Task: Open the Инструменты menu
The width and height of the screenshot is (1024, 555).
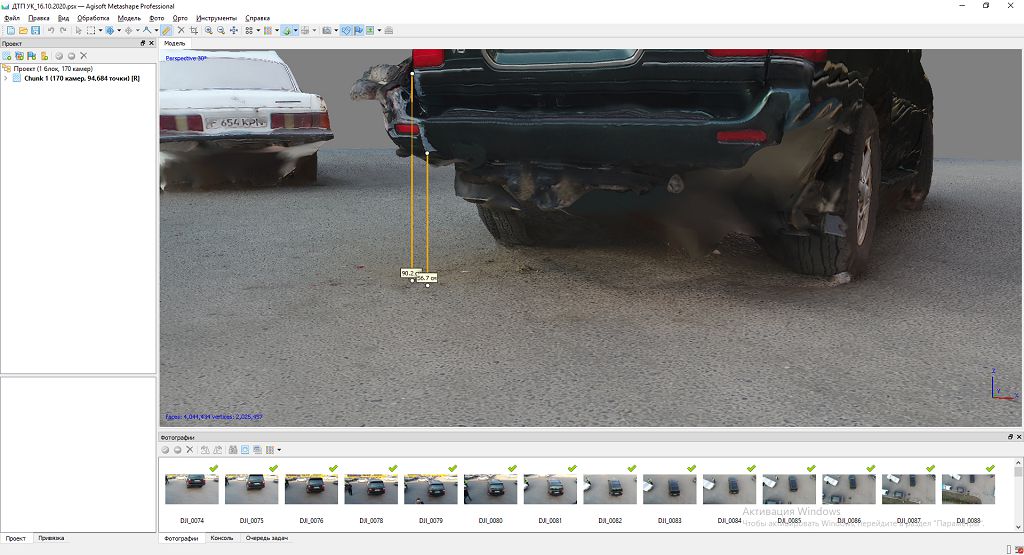Action: click(216, 18)
